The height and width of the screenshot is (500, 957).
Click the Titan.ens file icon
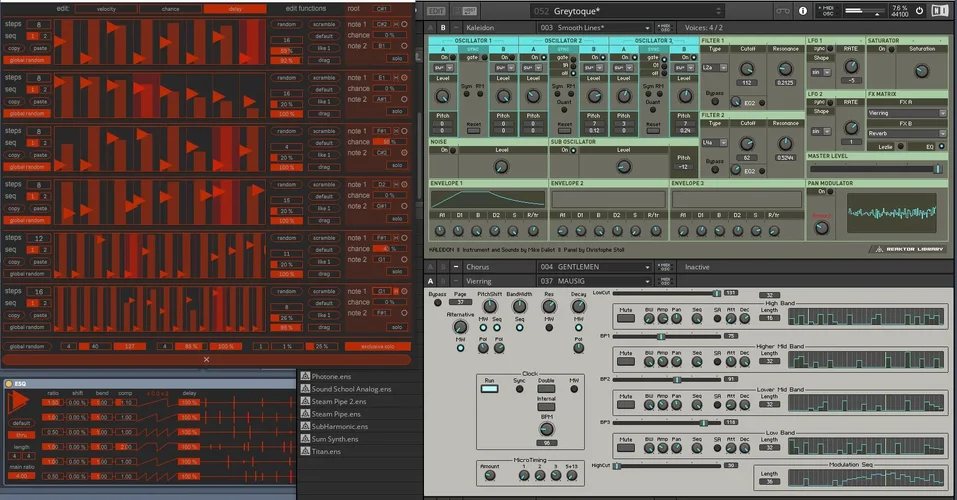click(x=305, y=451)
